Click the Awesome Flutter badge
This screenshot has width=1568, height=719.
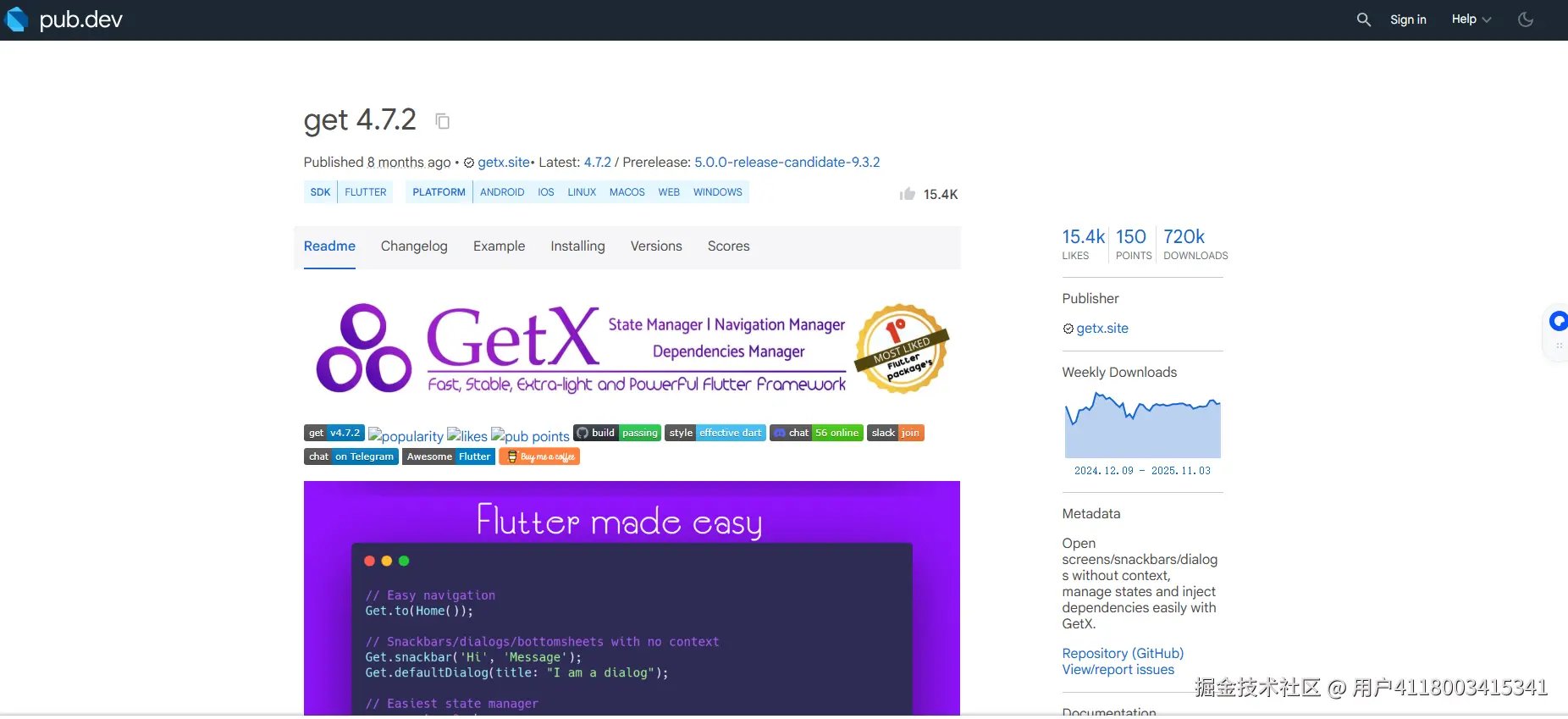[x=449, y=456]
